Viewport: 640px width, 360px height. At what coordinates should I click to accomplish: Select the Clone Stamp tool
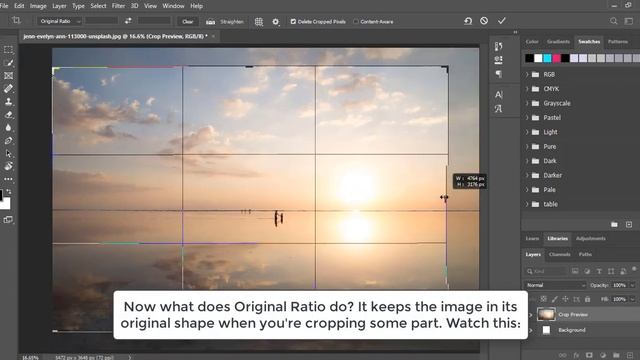[x=8, y=102]
